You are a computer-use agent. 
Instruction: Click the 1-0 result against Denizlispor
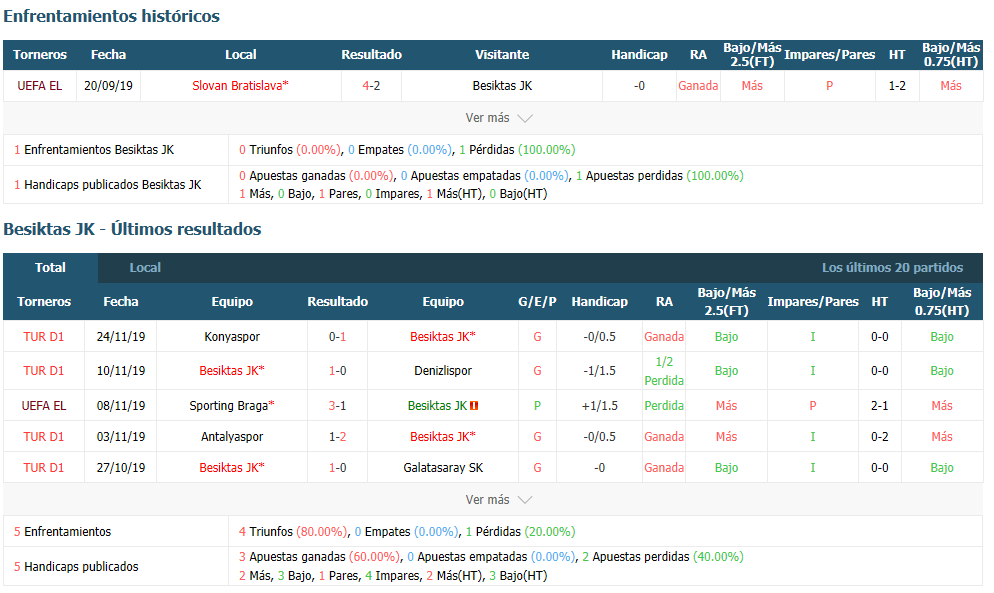point(337,370)
